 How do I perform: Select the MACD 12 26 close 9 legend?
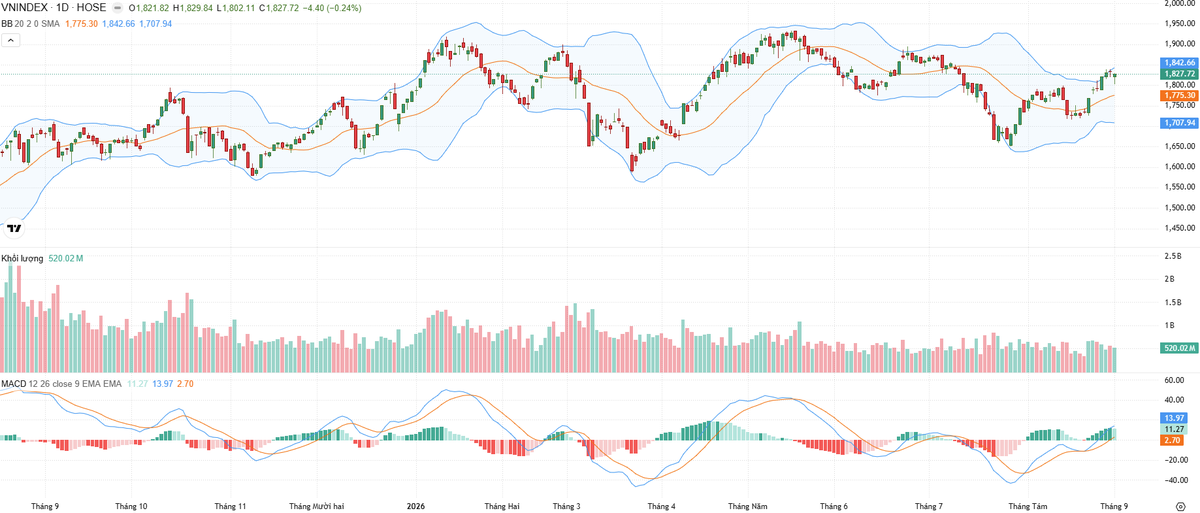[61, 384]
